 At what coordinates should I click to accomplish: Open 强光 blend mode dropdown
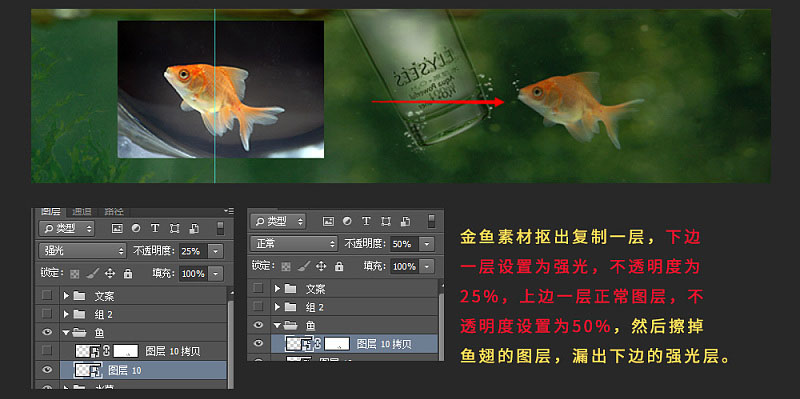(x=83, y=251)
